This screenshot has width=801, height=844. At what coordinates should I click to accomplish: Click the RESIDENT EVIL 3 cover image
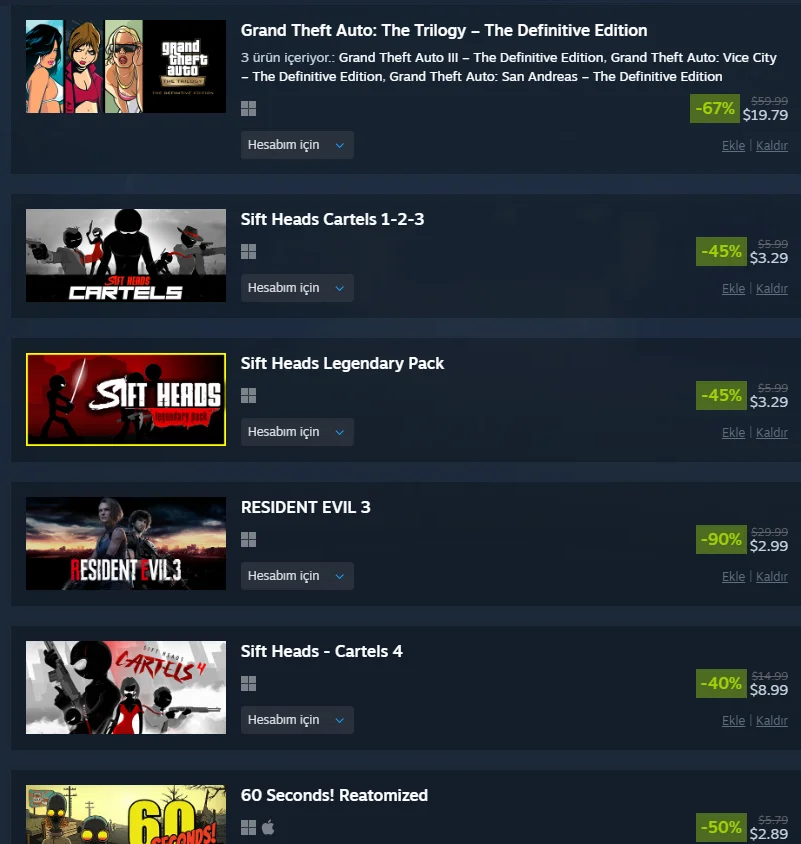pyautogui.click(x=126, y=543)
